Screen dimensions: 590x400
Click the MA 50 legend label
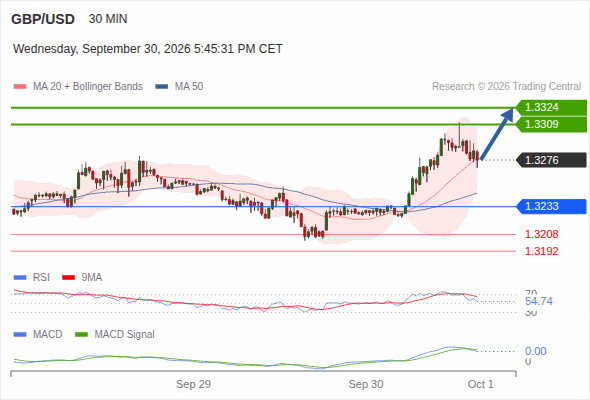tap(189, 87)
